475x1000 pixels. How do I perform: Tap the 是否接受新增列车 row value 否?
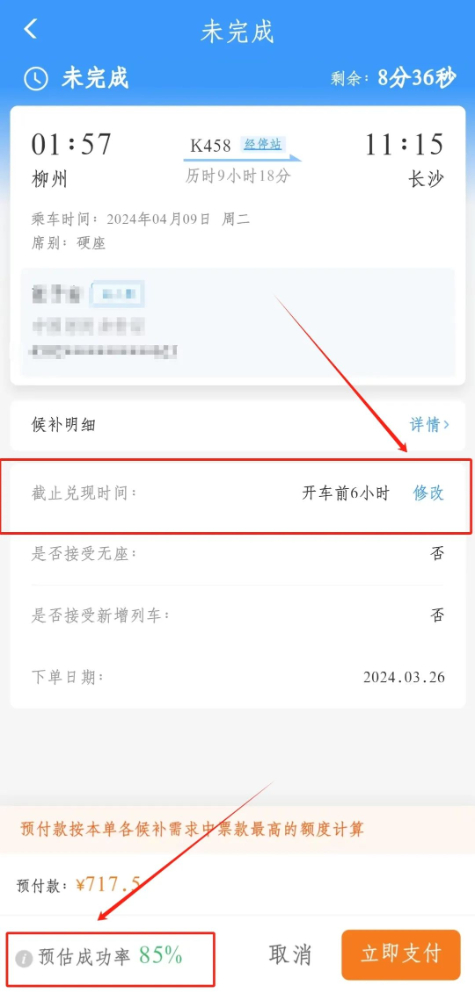click(437, 615)
